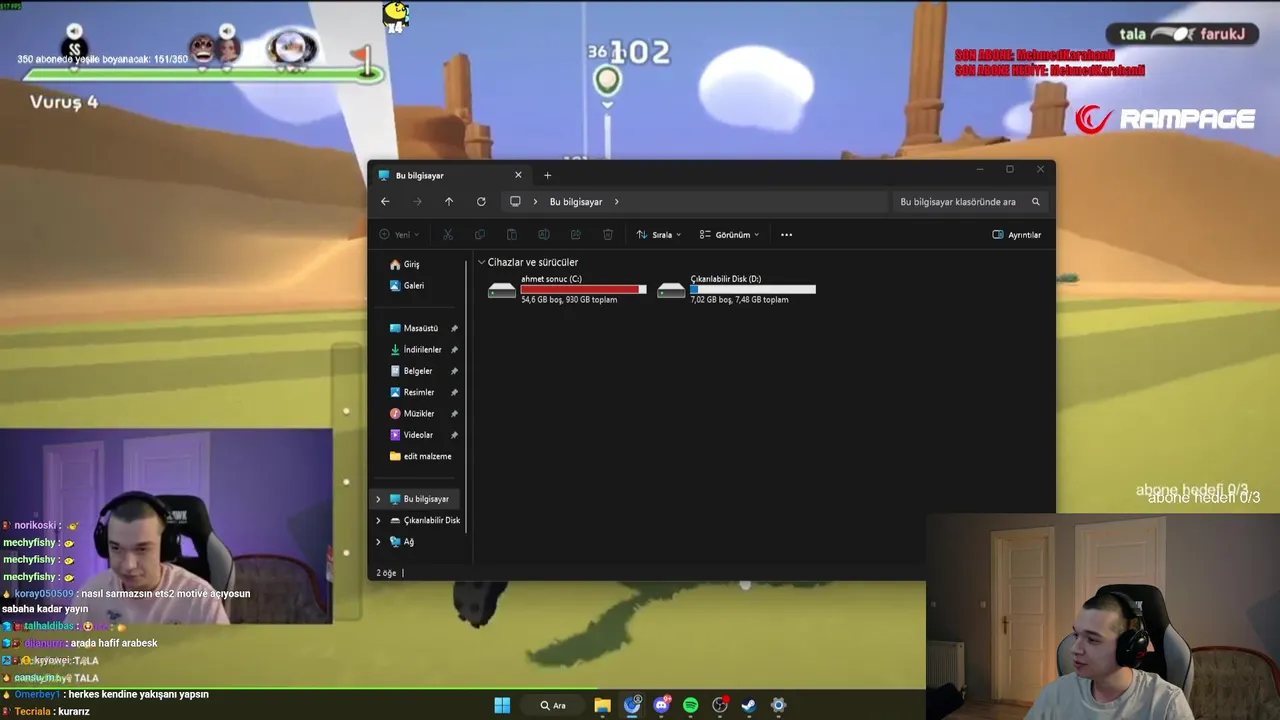This screenshot has width=1280, height=720.
Task: Click the D: drive capacity bar
Action: [753, 289]
